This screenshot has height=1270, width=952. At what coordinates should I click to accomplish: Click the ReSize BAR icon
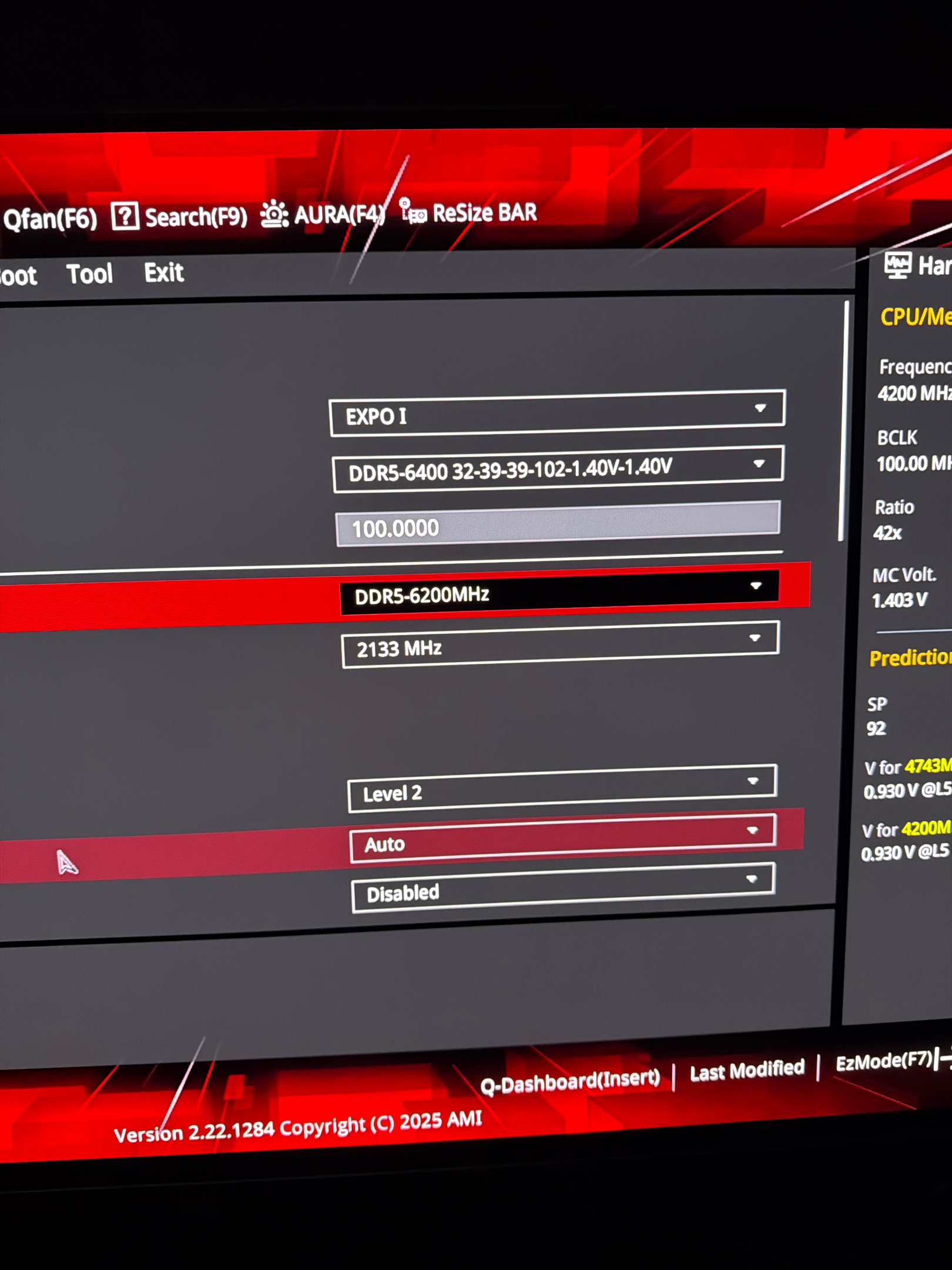click(x=413, y=212)
